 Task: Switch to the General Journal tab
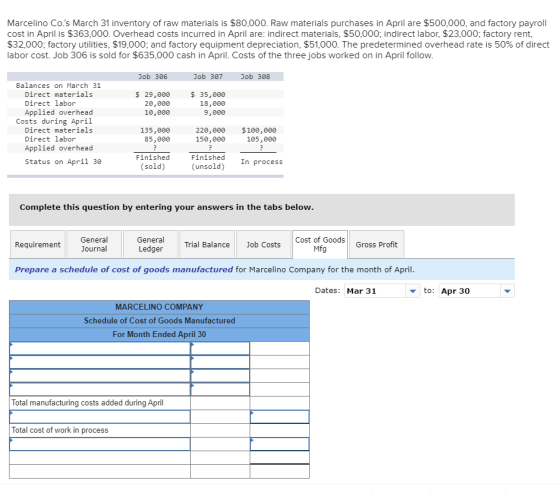click(x=94, y=245)
